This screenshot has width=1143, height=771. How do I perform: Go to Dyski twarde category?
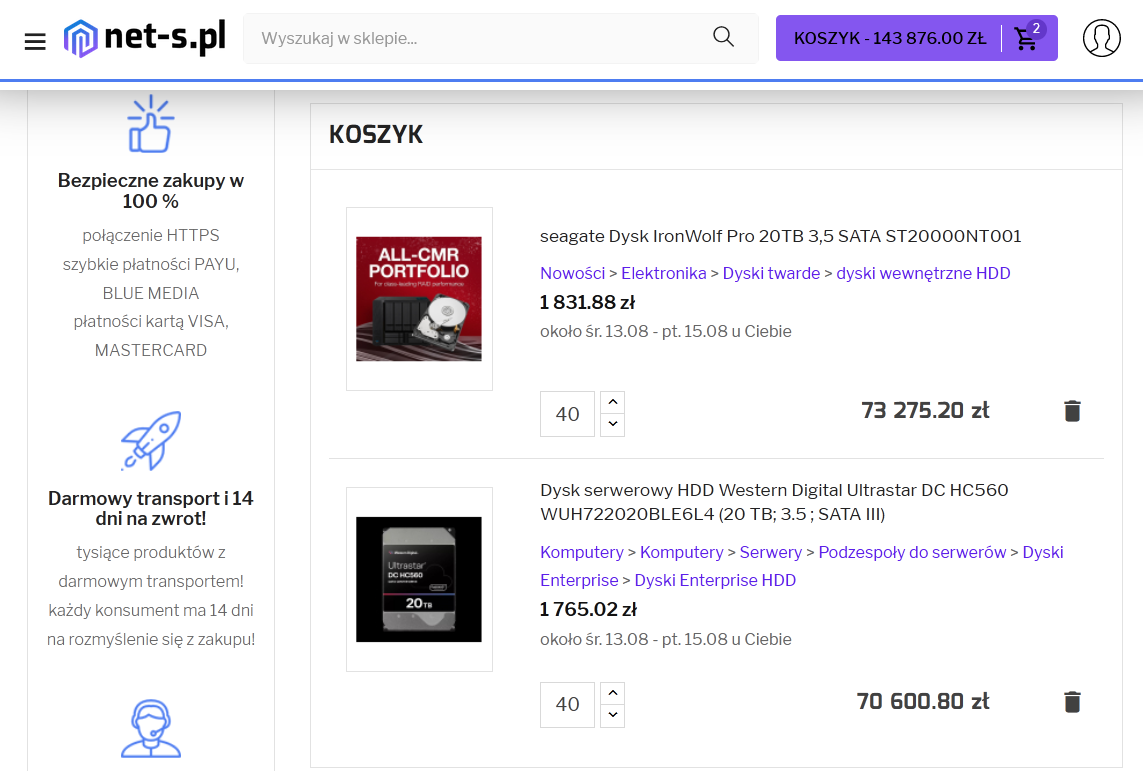tap(771, 273)
